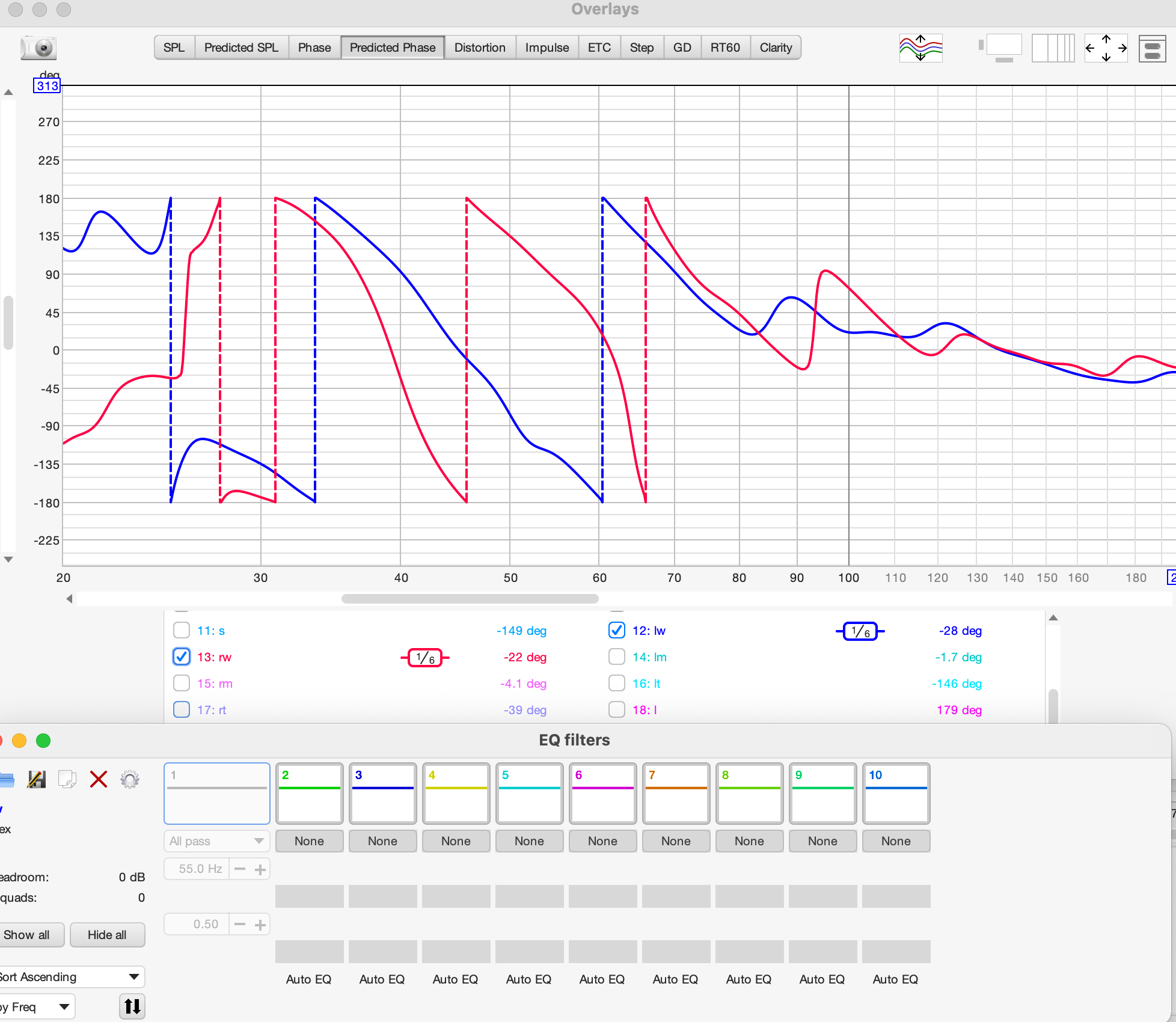
Task: Capture graph with the camera icon
Action: (38, 47)
